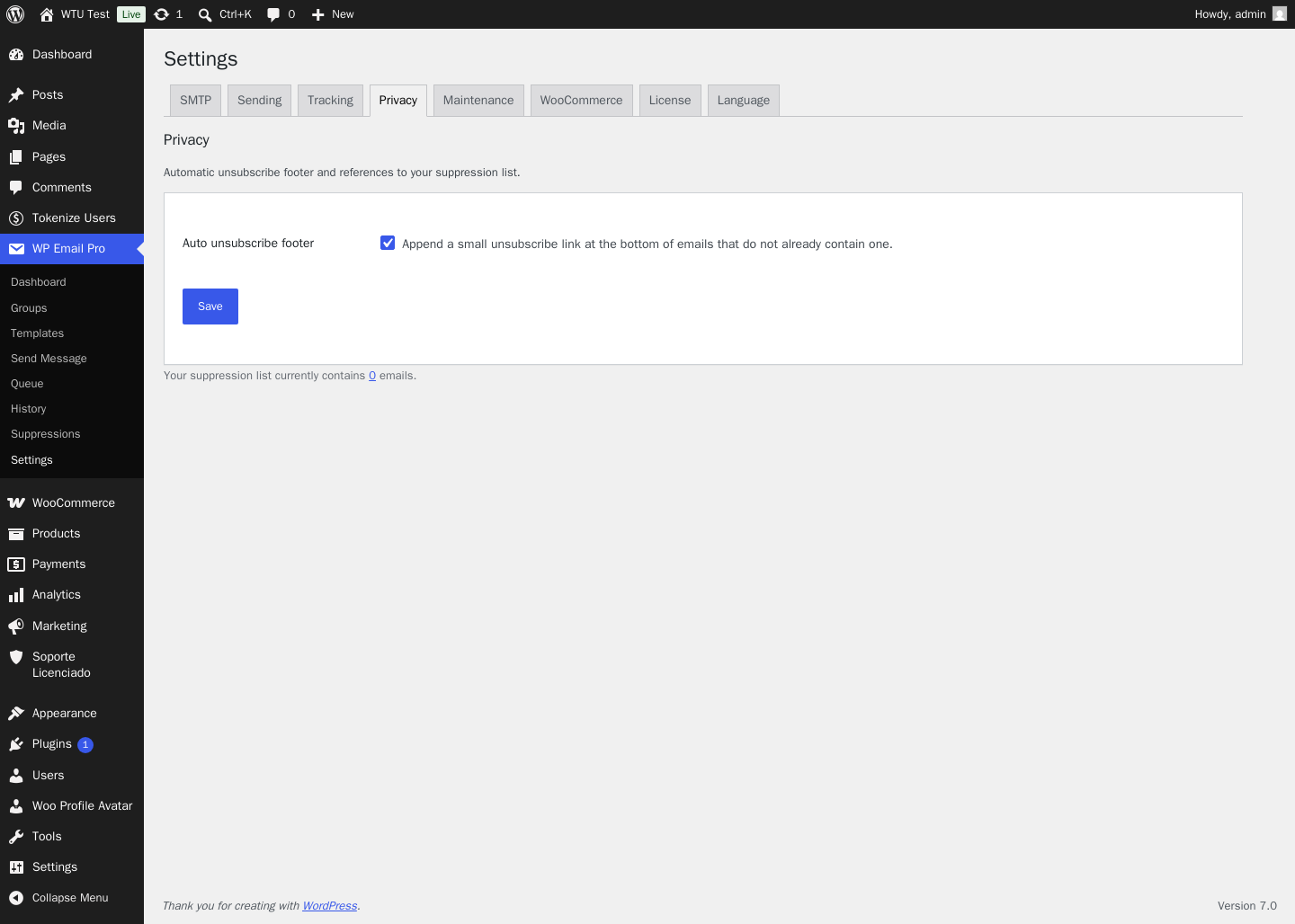Open the Maintenance tab
1295x924 pixels.
478,101
